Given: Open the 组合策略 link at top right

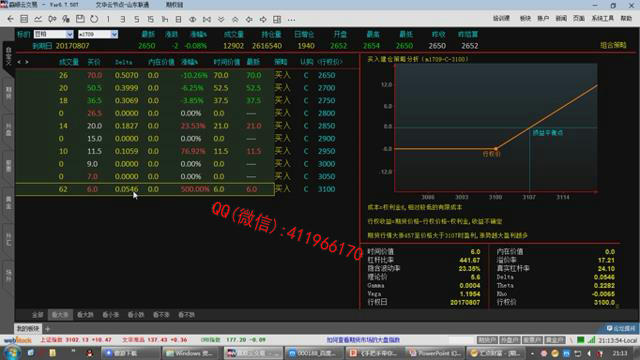Looking at the screenshot, I should tap(613, 45).
